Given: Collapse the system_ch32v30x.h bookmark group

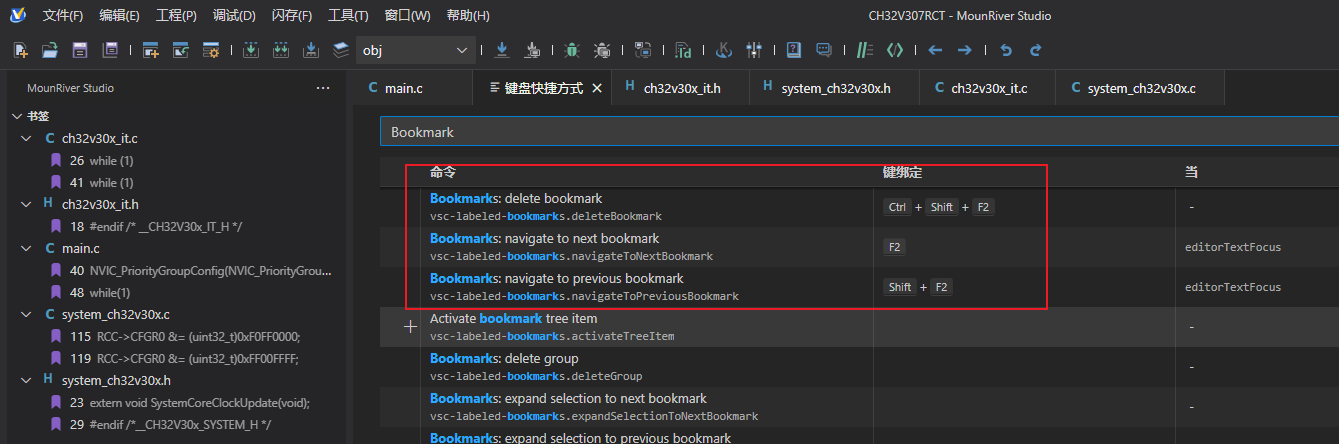Looking at the screenshot, I should click(x=27, y=380).
